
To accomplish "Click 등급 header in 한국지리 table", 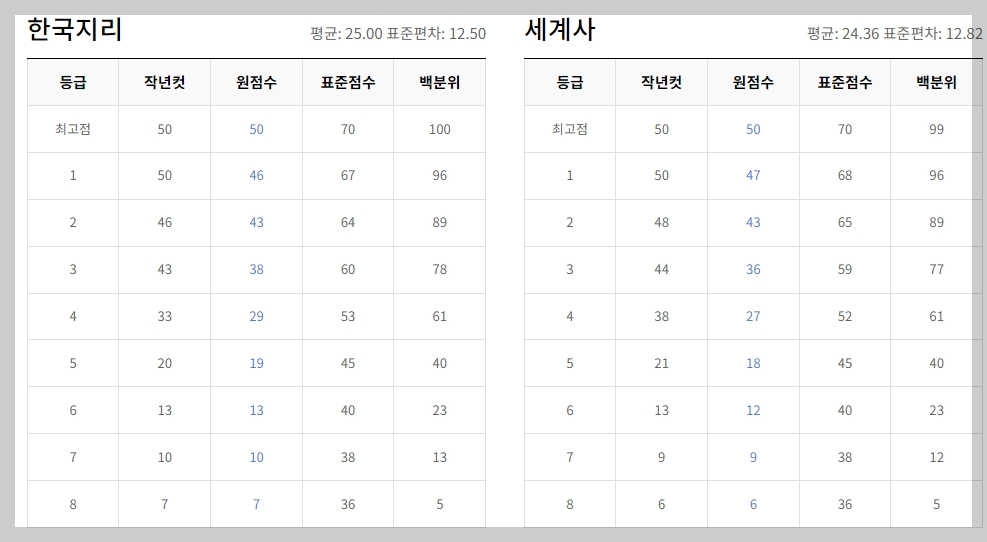I will click(73, 82).
